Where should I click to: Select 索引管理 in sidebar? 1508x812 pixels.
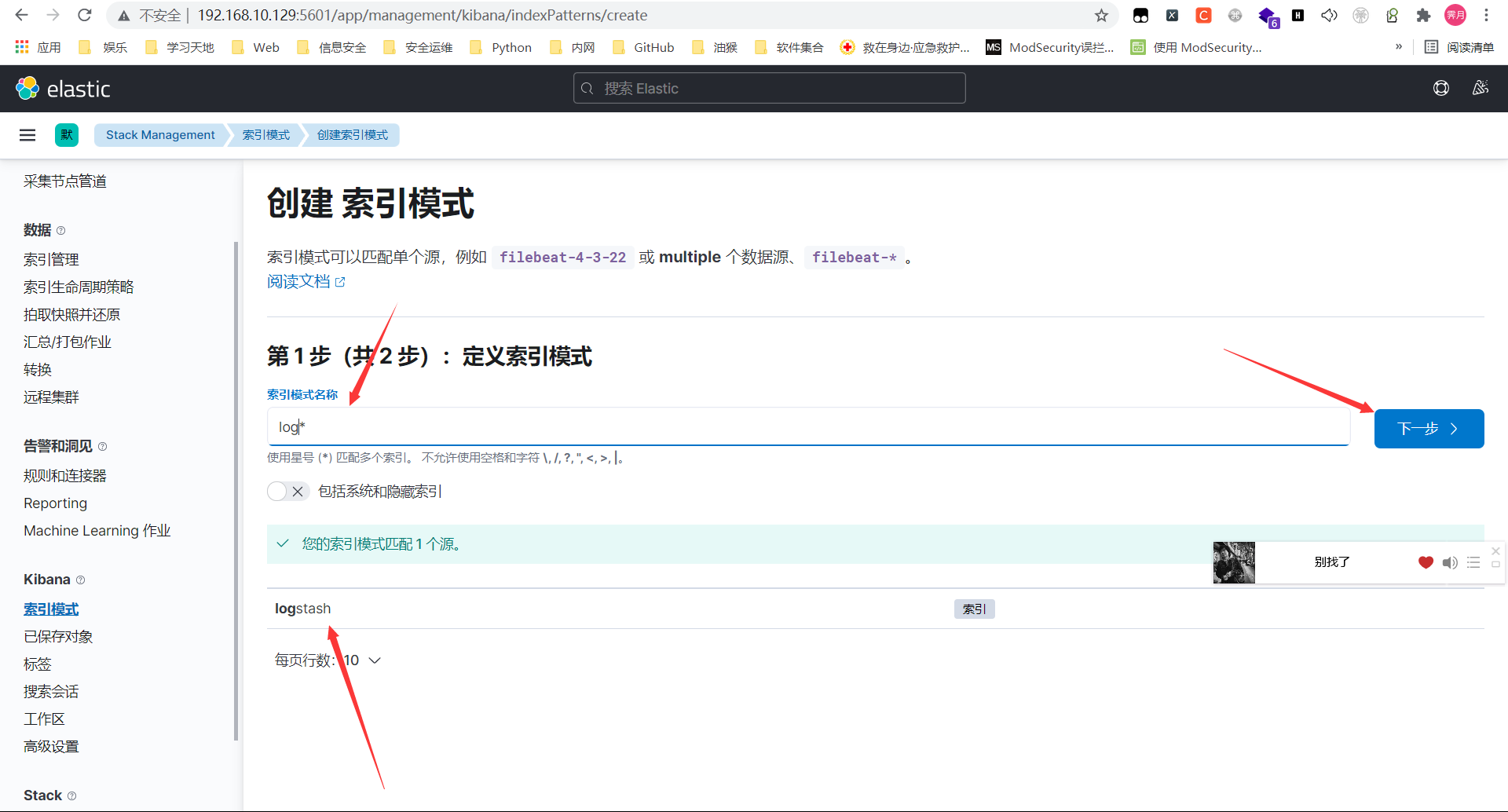[51, 259]
